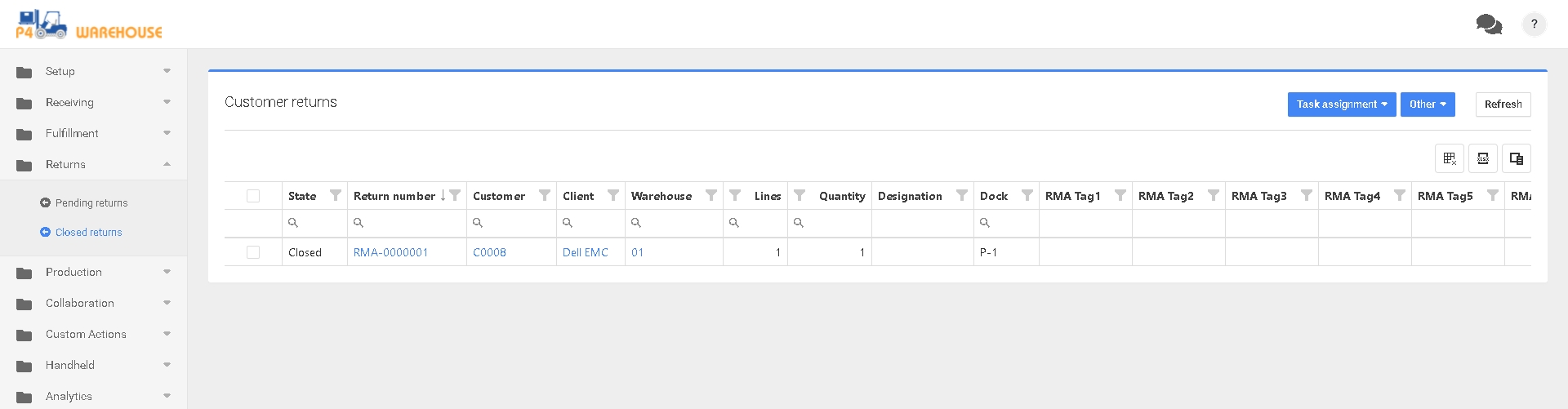Collapse the Returns menu section

tap(93, 164)
